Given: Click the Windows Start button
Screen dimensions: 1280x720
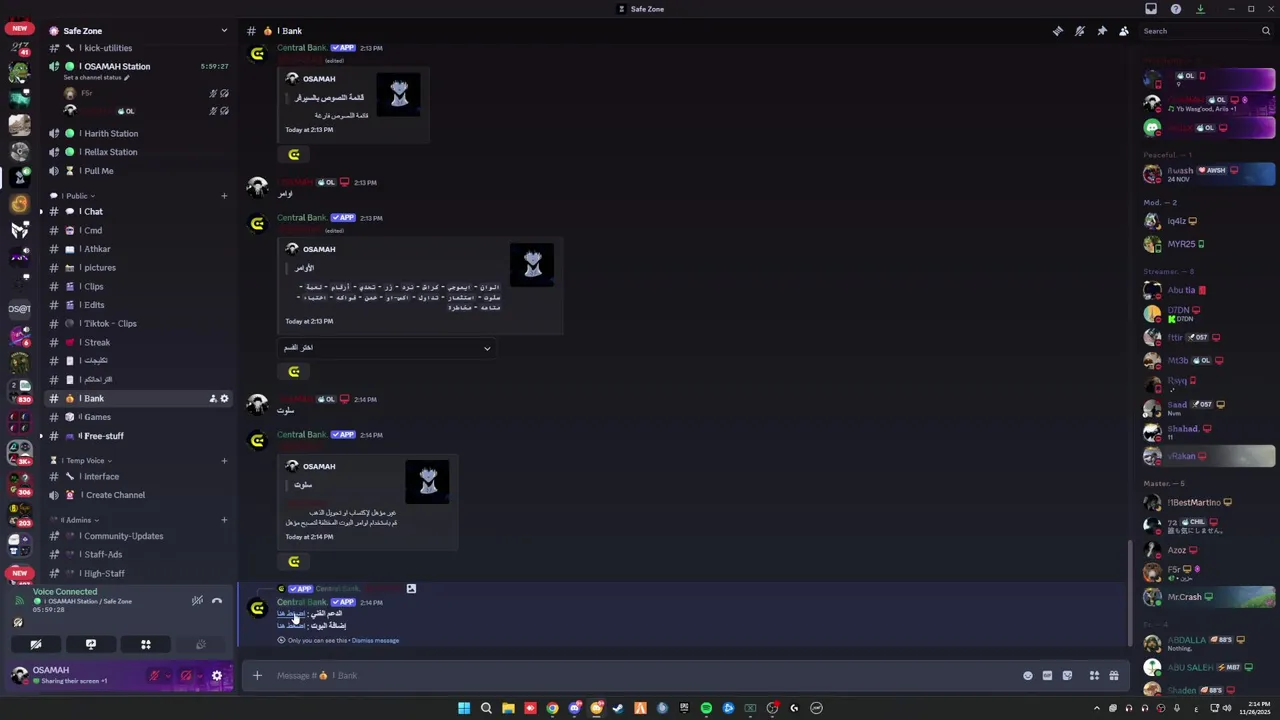Looking at the screenshot, I should click(464, 708).
